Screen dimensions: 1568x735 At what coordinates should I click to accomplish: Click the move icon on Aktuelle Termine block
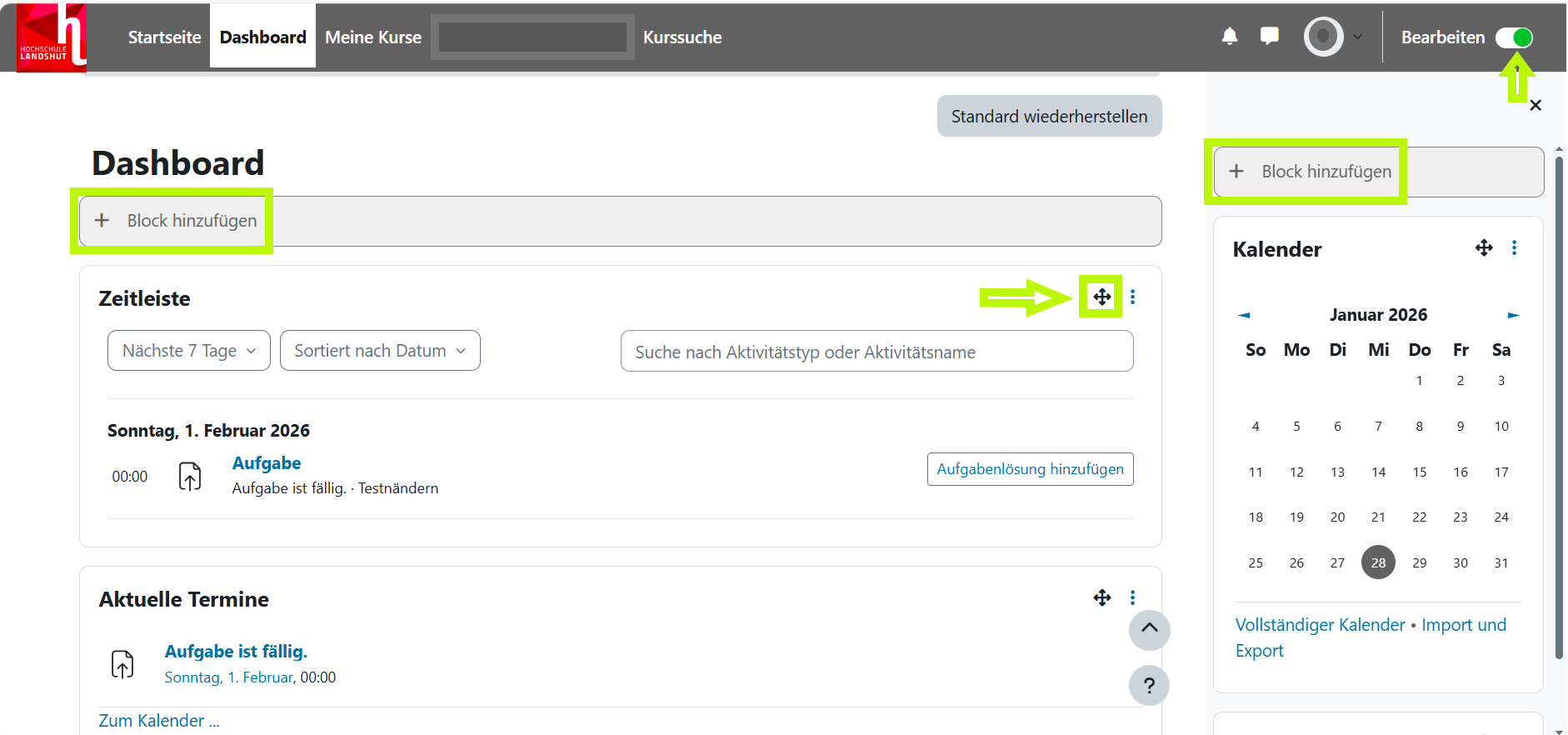pyautogui.click(x=1101, y=597)
